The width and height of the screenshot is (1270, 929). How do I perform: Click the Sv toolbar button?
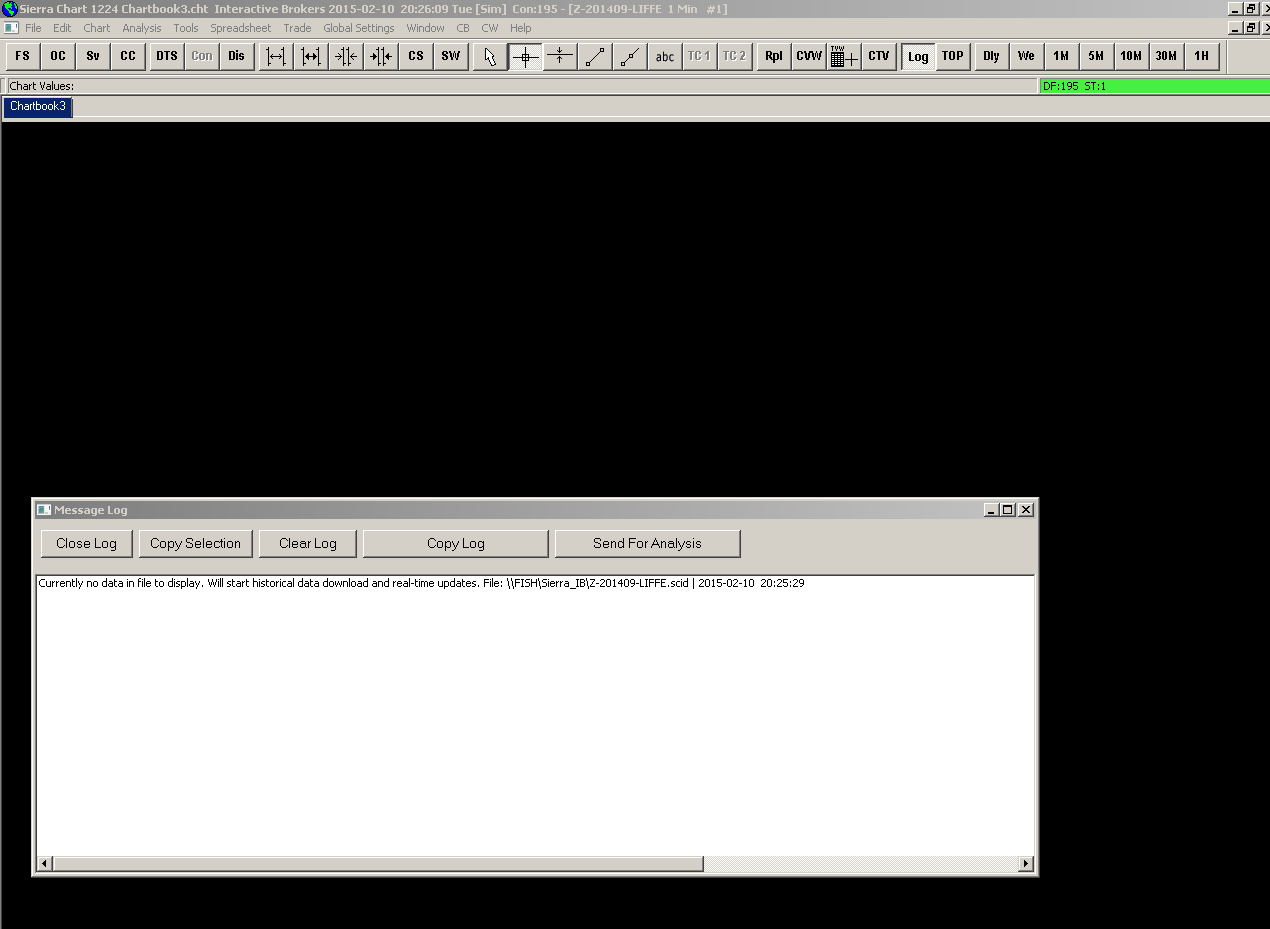coord(93,56)
